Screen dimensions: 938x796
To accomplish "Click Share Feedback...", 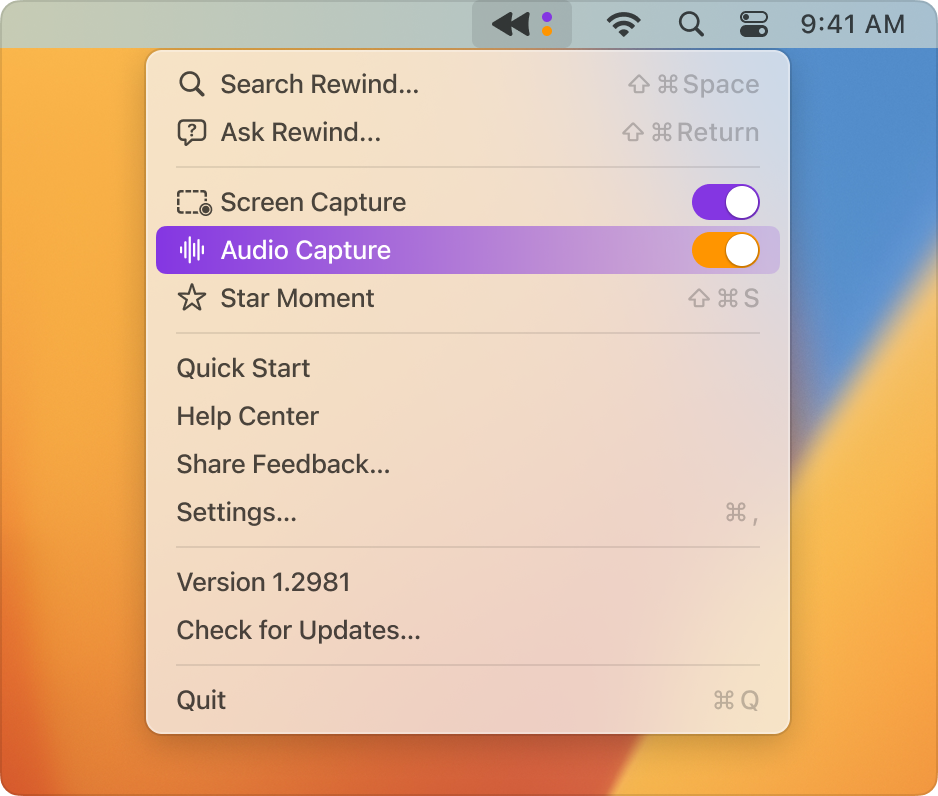I will point(283,464).
